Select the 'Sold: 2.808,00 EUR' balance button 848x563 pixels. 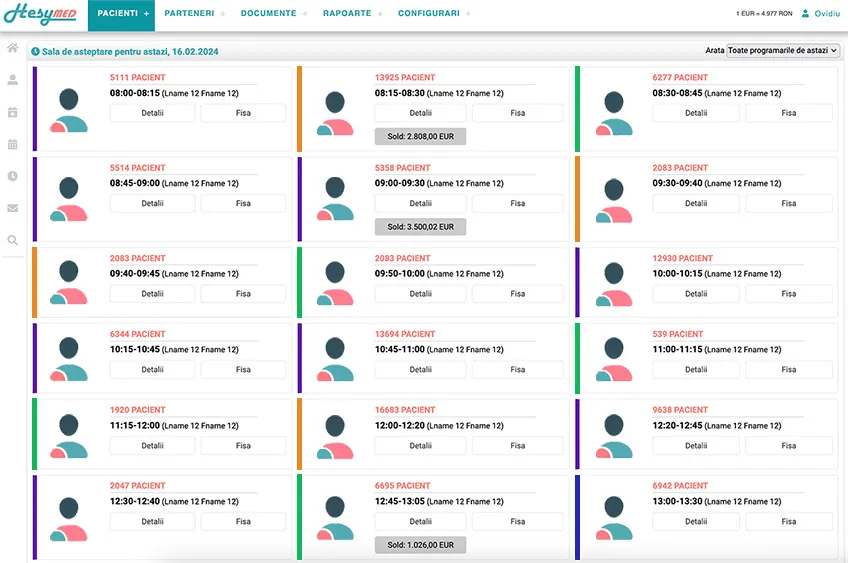coord(420,136)
